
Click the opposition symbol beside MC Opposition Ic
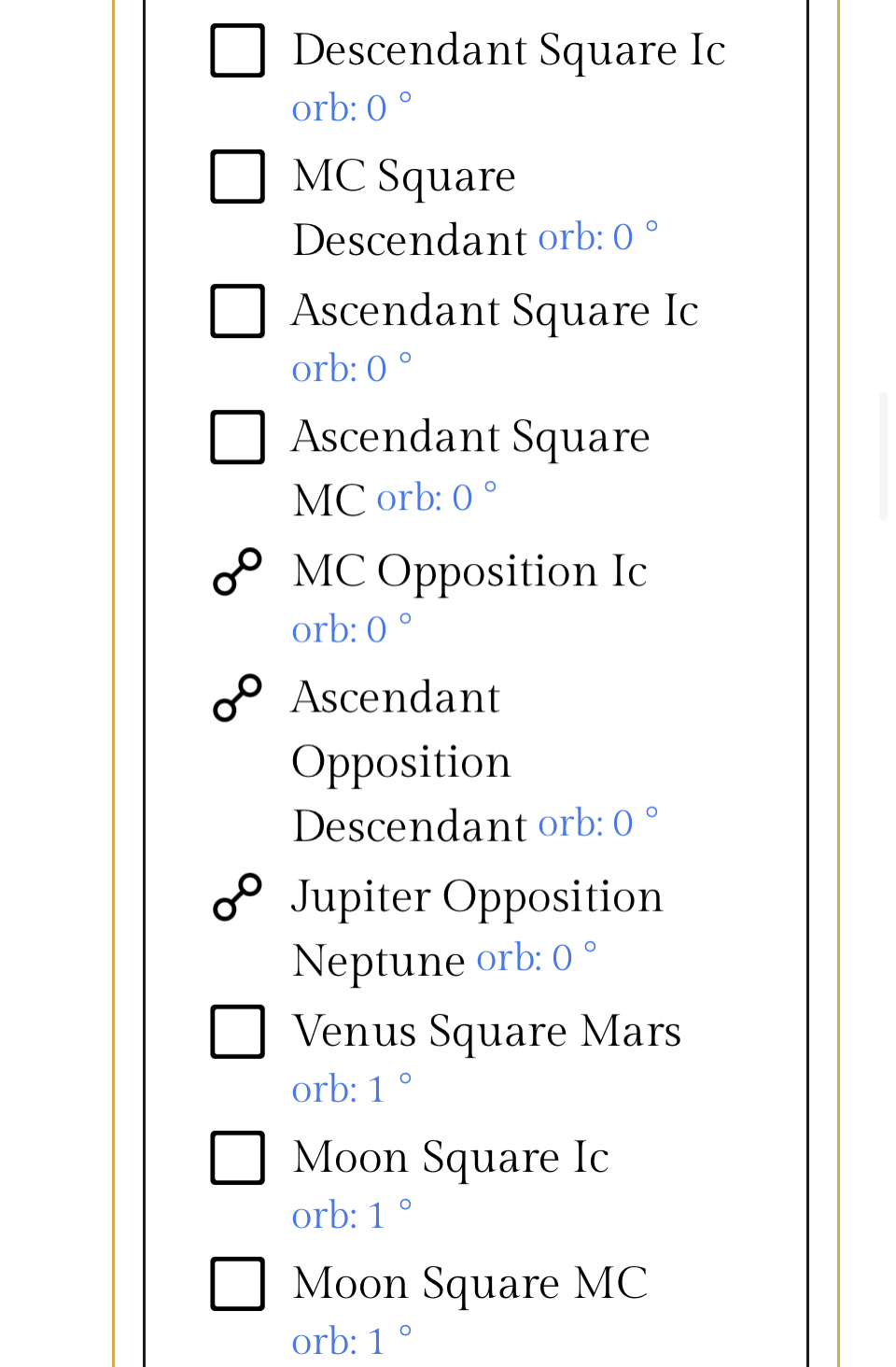pyautogui.click(x=238, y=571)
